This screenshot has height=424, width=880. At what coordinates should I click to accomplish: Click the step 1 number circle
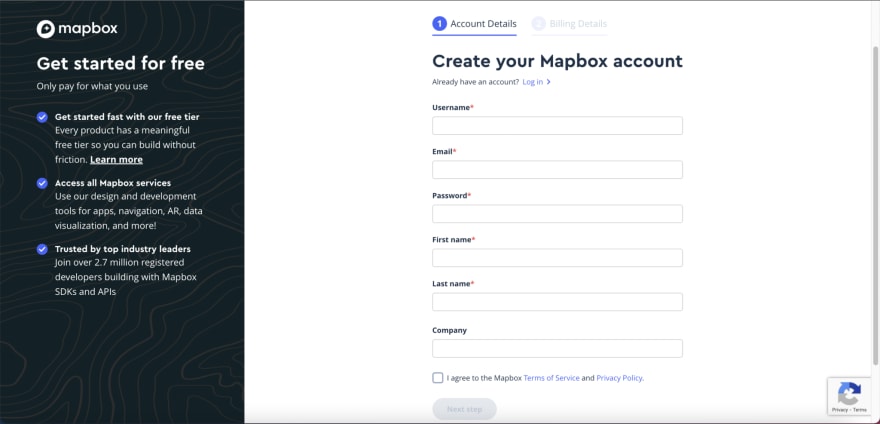coord(439,24)
